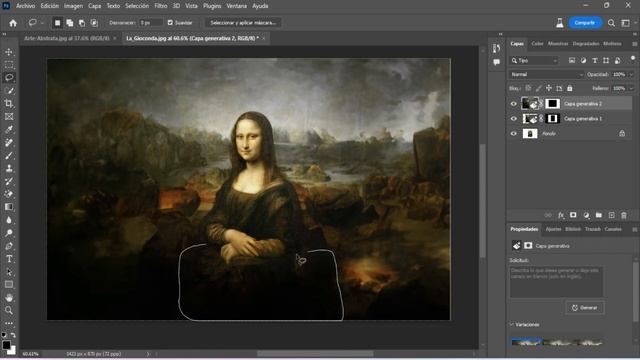Click the Desvanecer value field

tap(151, 23)
